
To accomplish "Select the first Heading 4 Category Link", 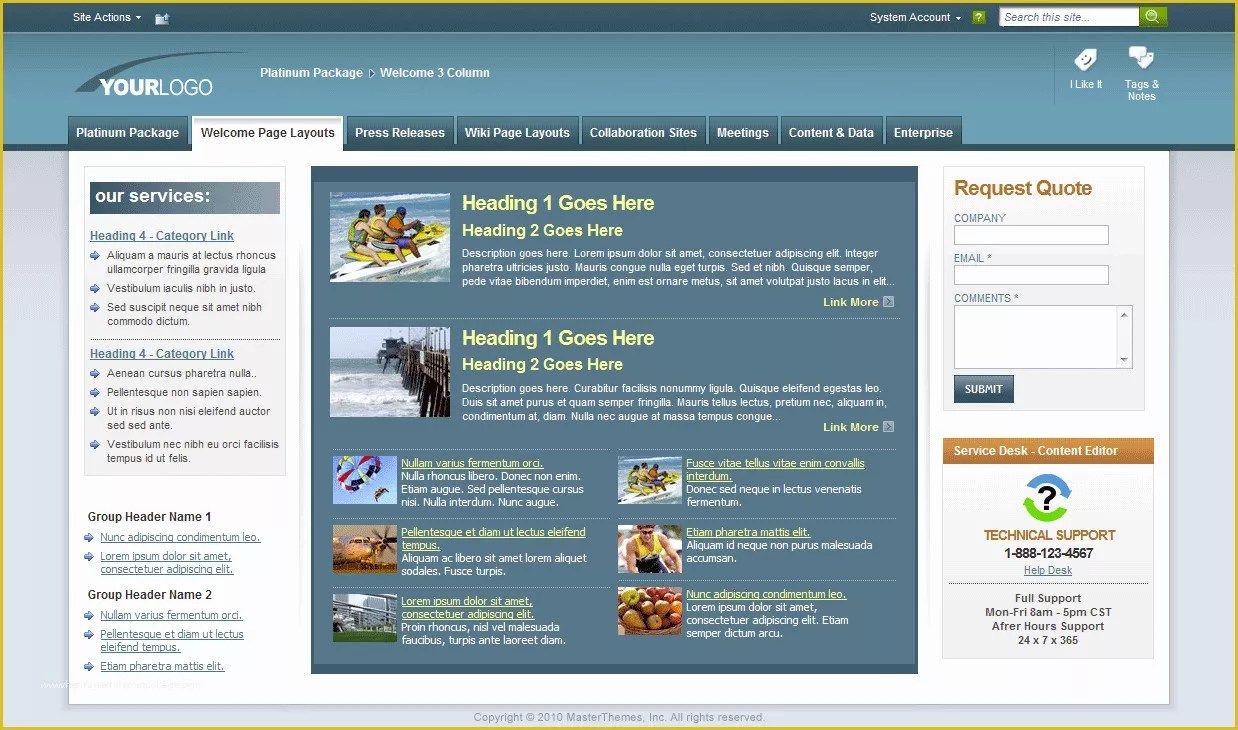I will (x=161, y=235).
